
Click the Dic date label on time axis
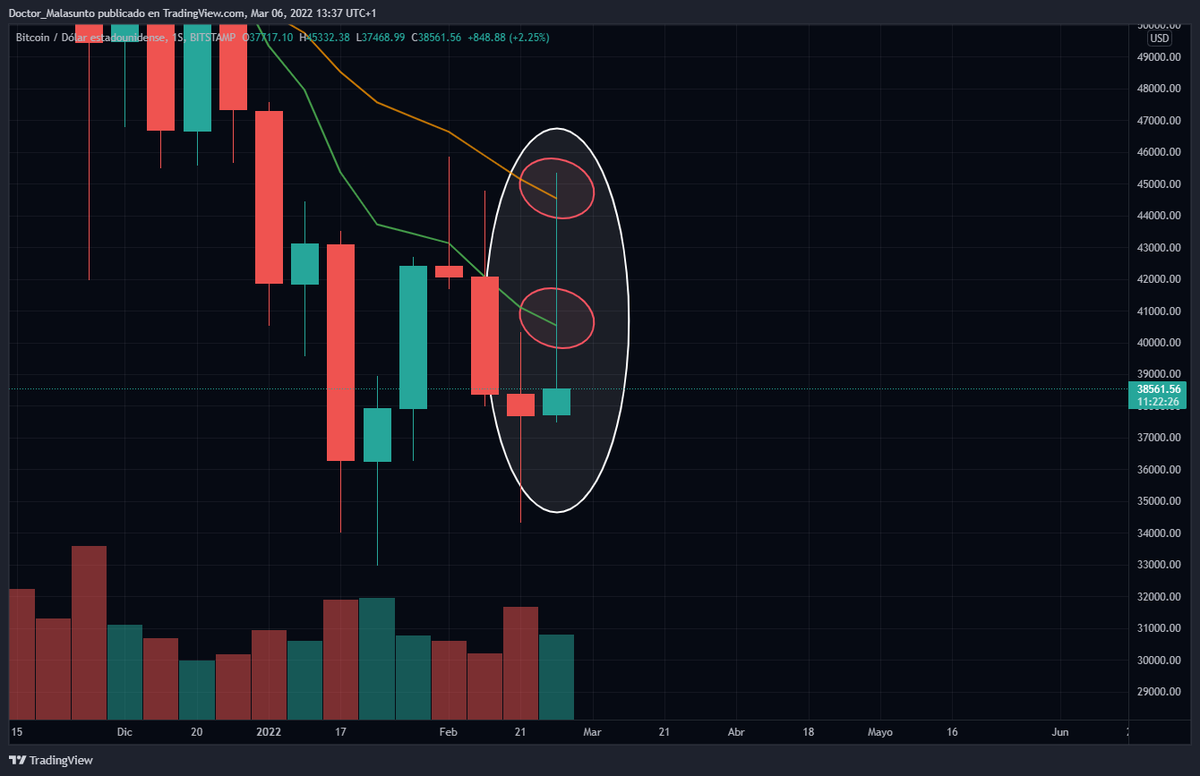click(x=125, y=732)
